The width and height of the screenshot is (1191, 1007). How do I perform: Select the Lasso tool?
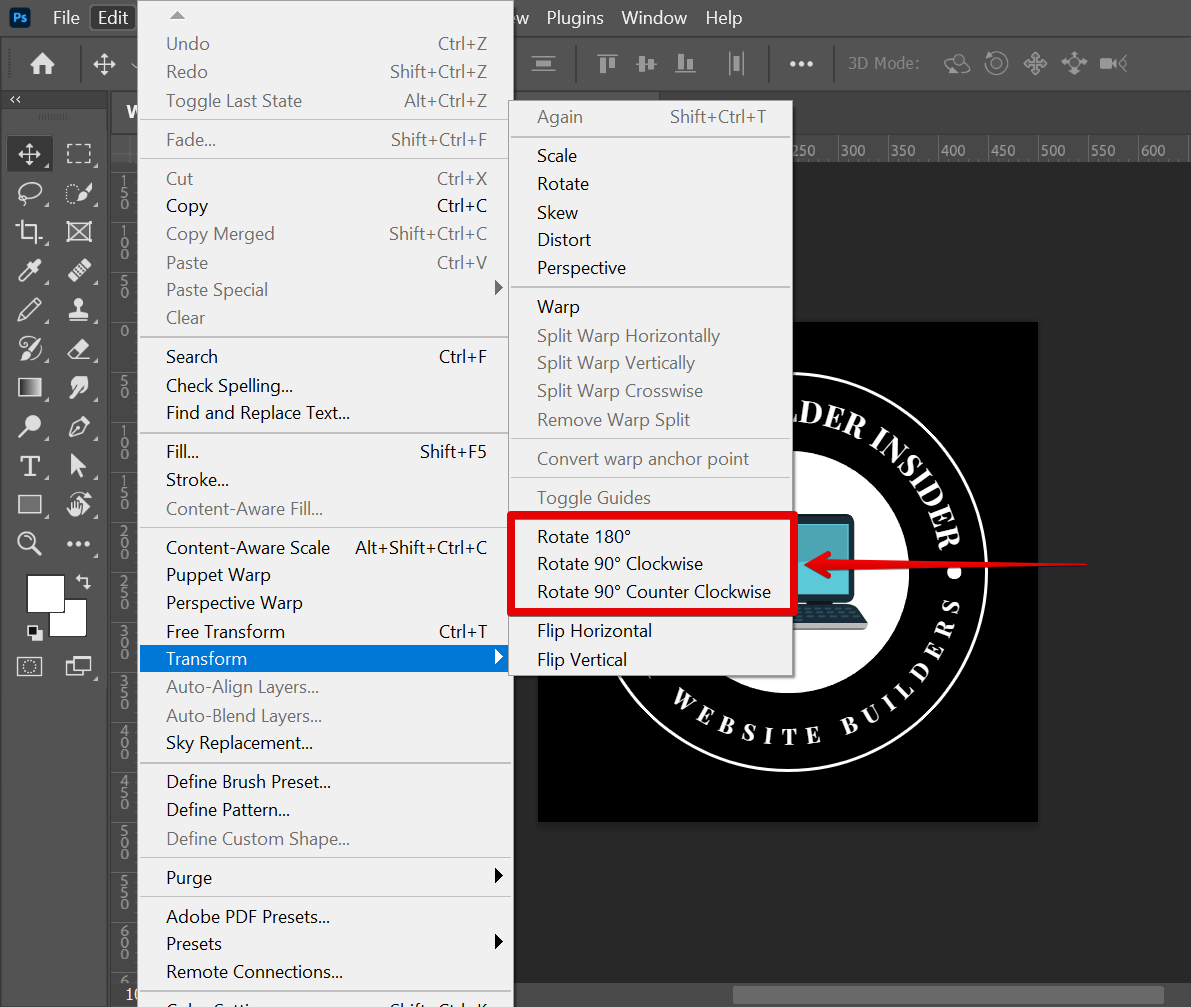(30, 193)
